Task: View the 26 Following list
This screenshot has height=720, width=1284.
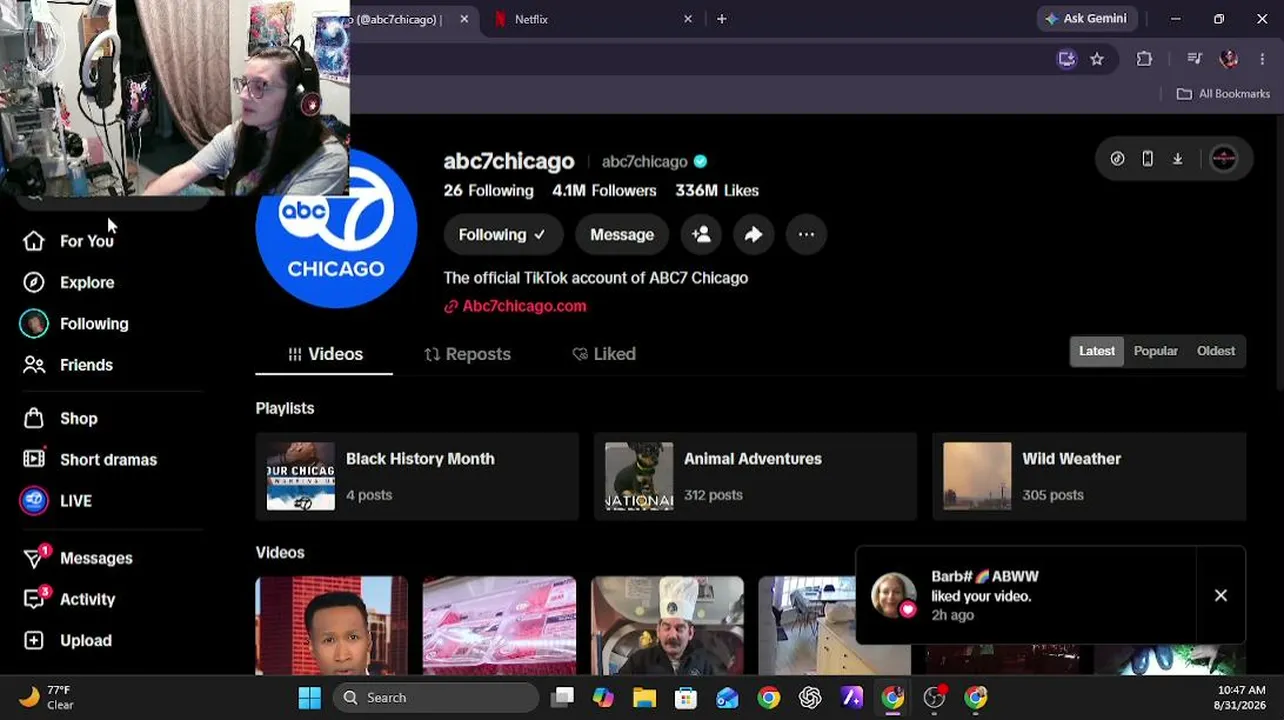Action: click(489, 190)
